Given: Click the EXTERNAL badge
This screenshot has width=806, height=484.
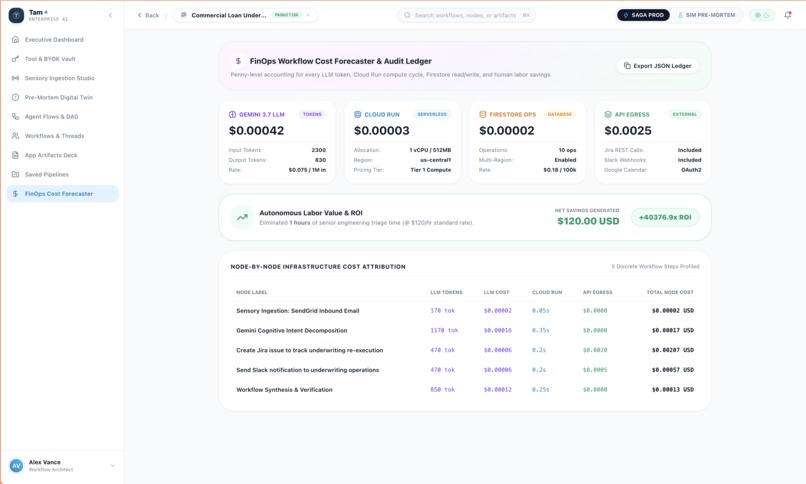Looking at the screenshot, I should [685, 115].
